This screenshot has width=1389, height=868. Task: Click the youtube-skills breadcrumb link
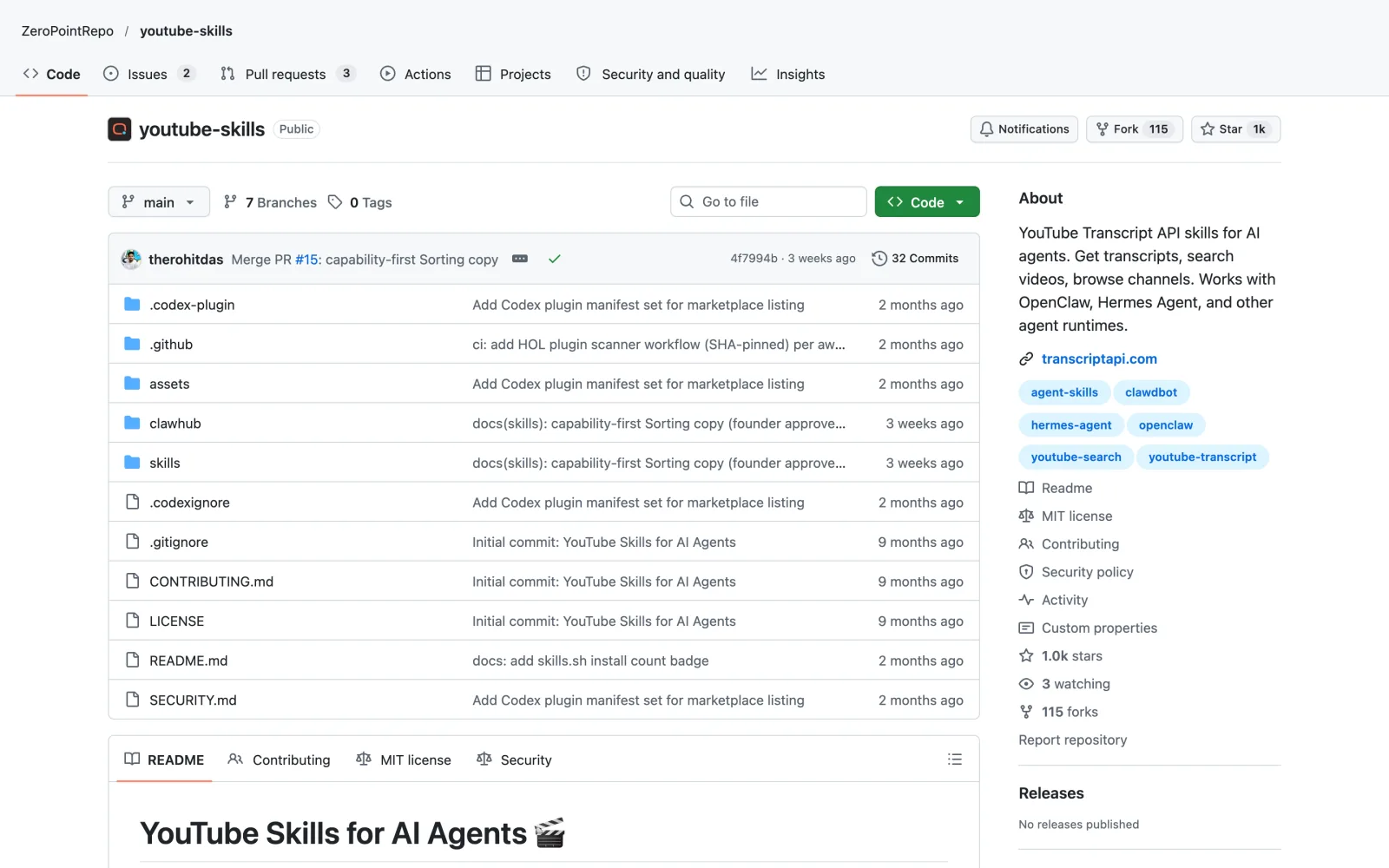186,31
